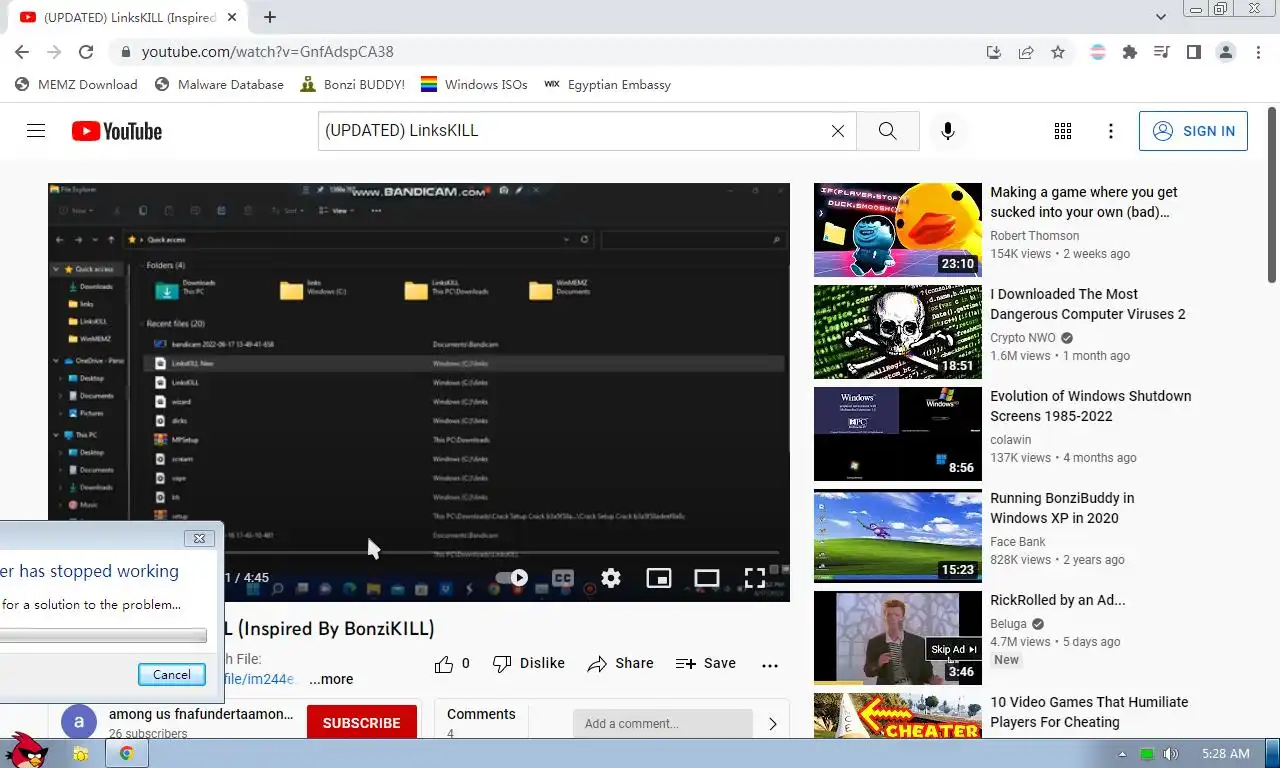The height and width of the screenshot is (768, 1280).
Task: Share this page using the address bar share icon
Action: tap(1026, 52)
